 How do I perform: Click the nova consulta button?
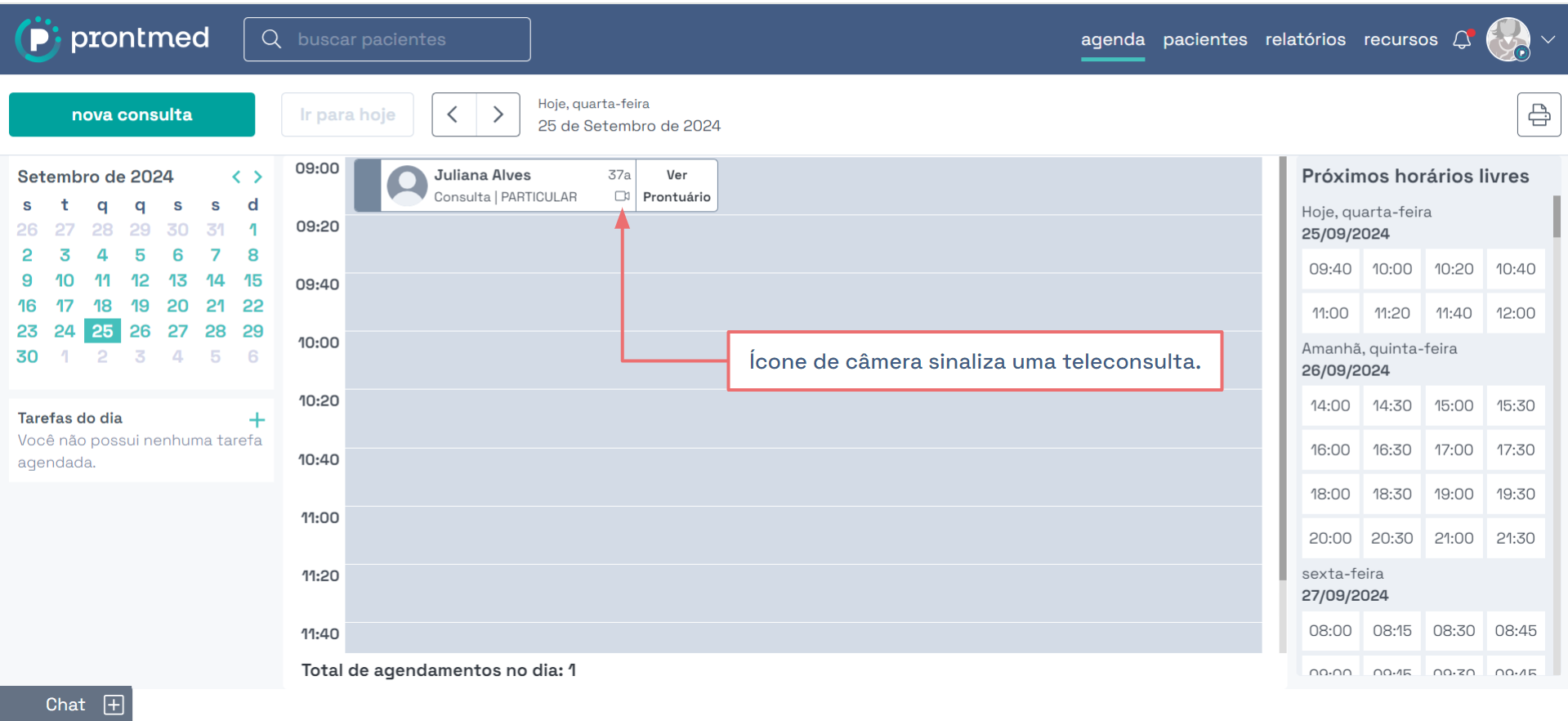(132, 114)
